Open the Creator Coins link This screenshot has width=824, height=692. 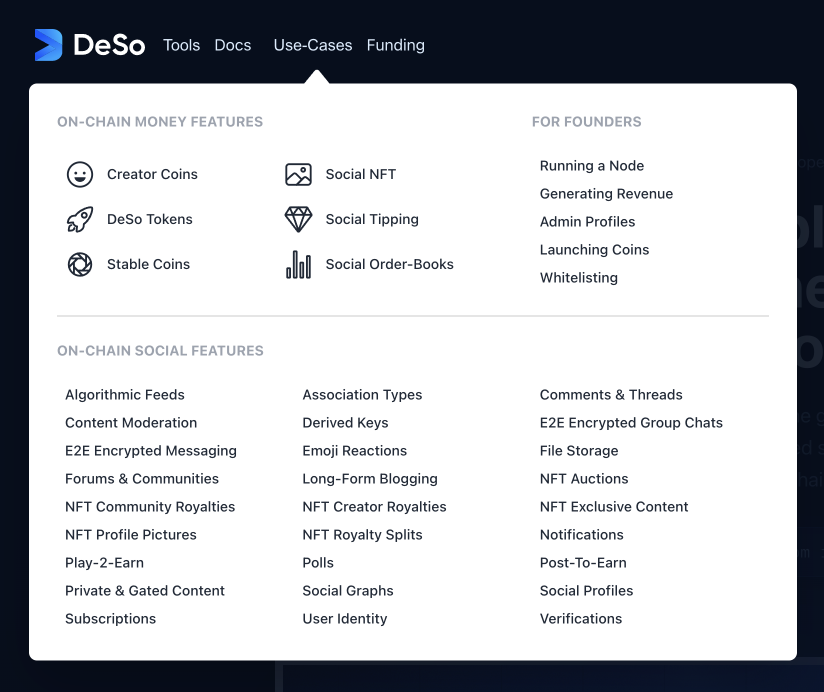pos(152,174)
